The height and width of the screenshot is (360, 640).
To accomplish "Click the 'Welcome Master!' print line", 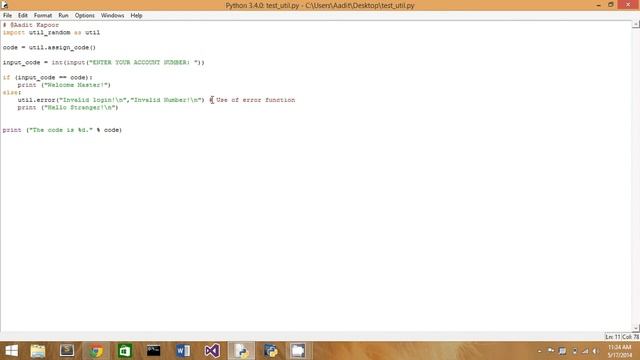I will click(64, 85).
